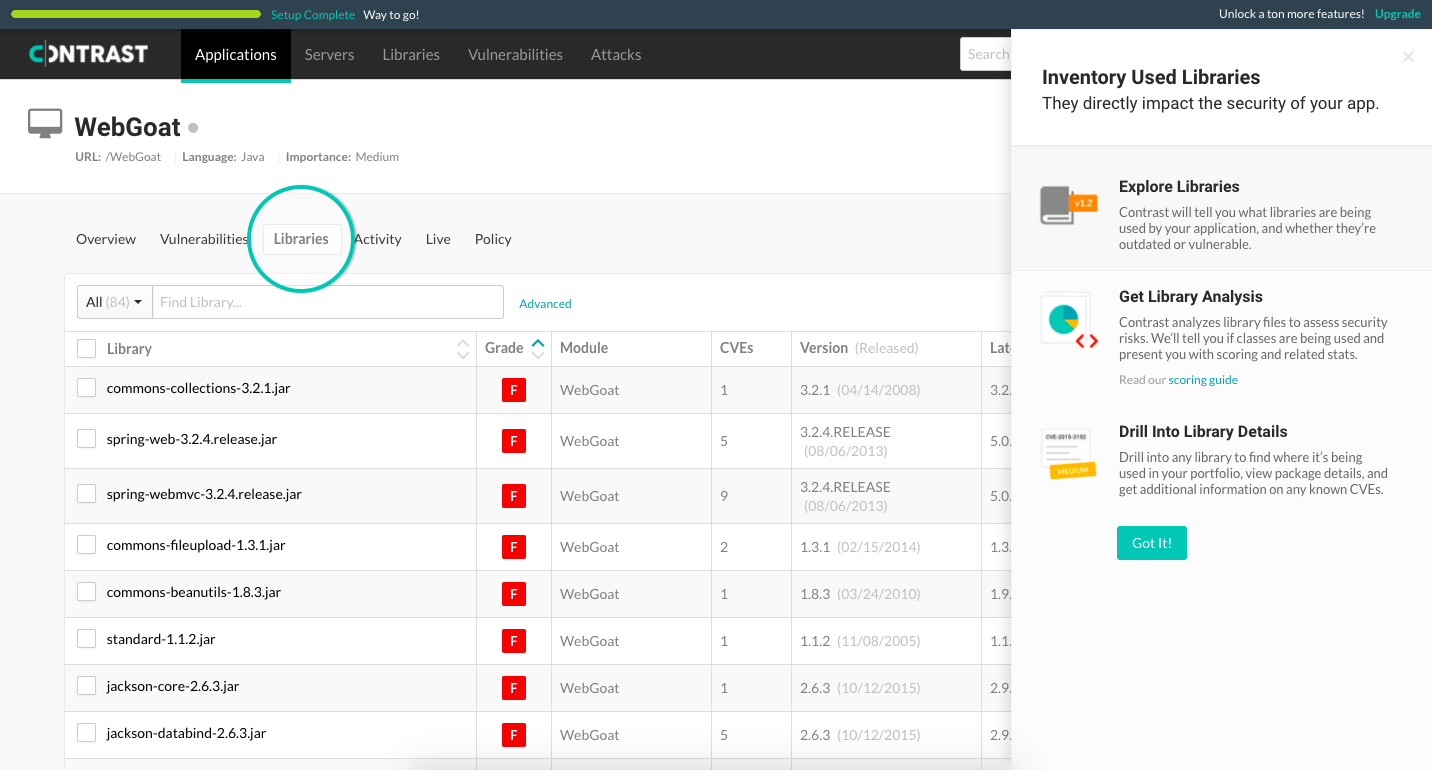Click the WebGoat monitor icon

click(x=44, y=122)
